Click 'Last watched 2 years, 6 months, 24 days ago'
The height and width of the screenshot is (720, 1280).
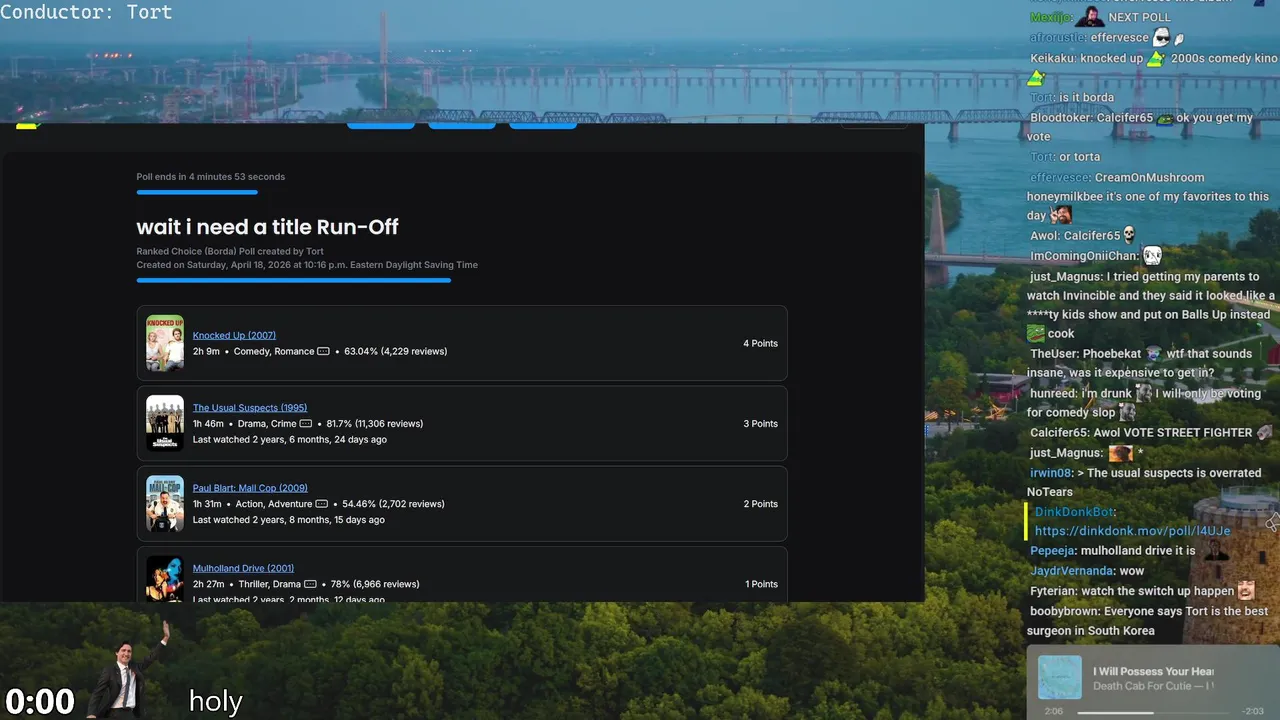tap(290, 440)
